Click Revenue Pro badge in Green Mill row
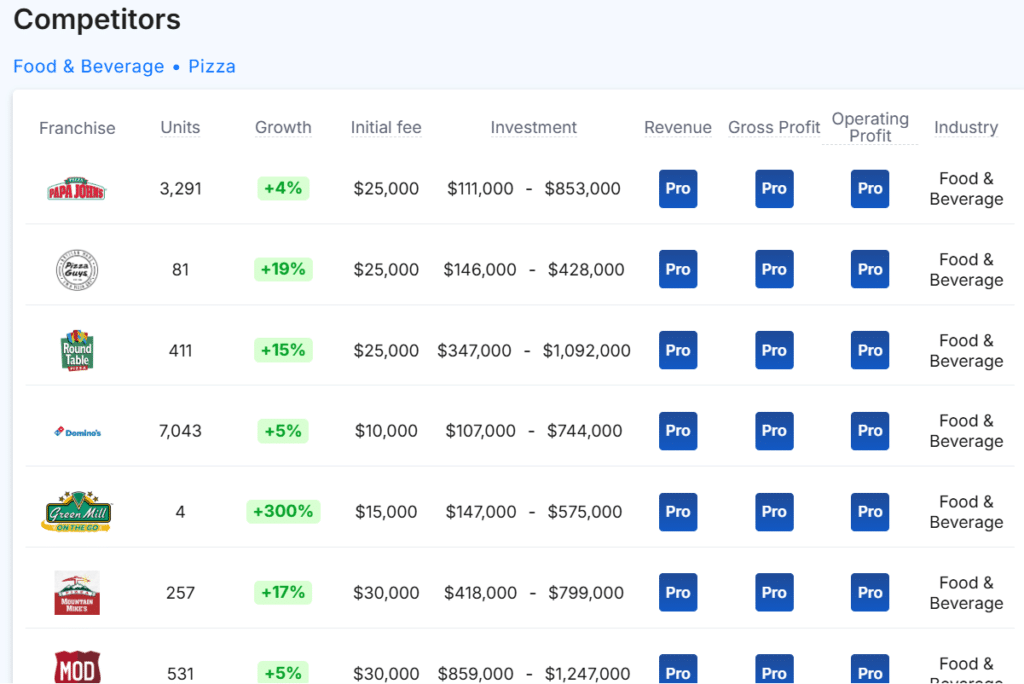1024x684 pixels. [x=678, y=512]
